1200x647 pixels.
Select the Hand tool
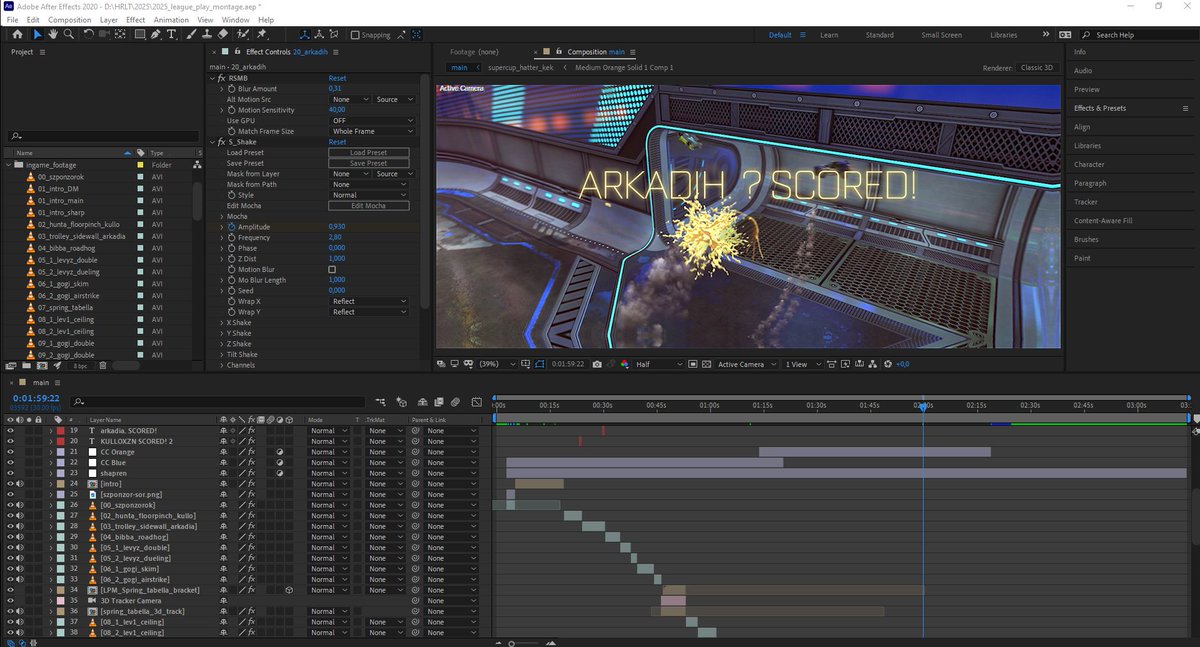click(x=53, y=34)
